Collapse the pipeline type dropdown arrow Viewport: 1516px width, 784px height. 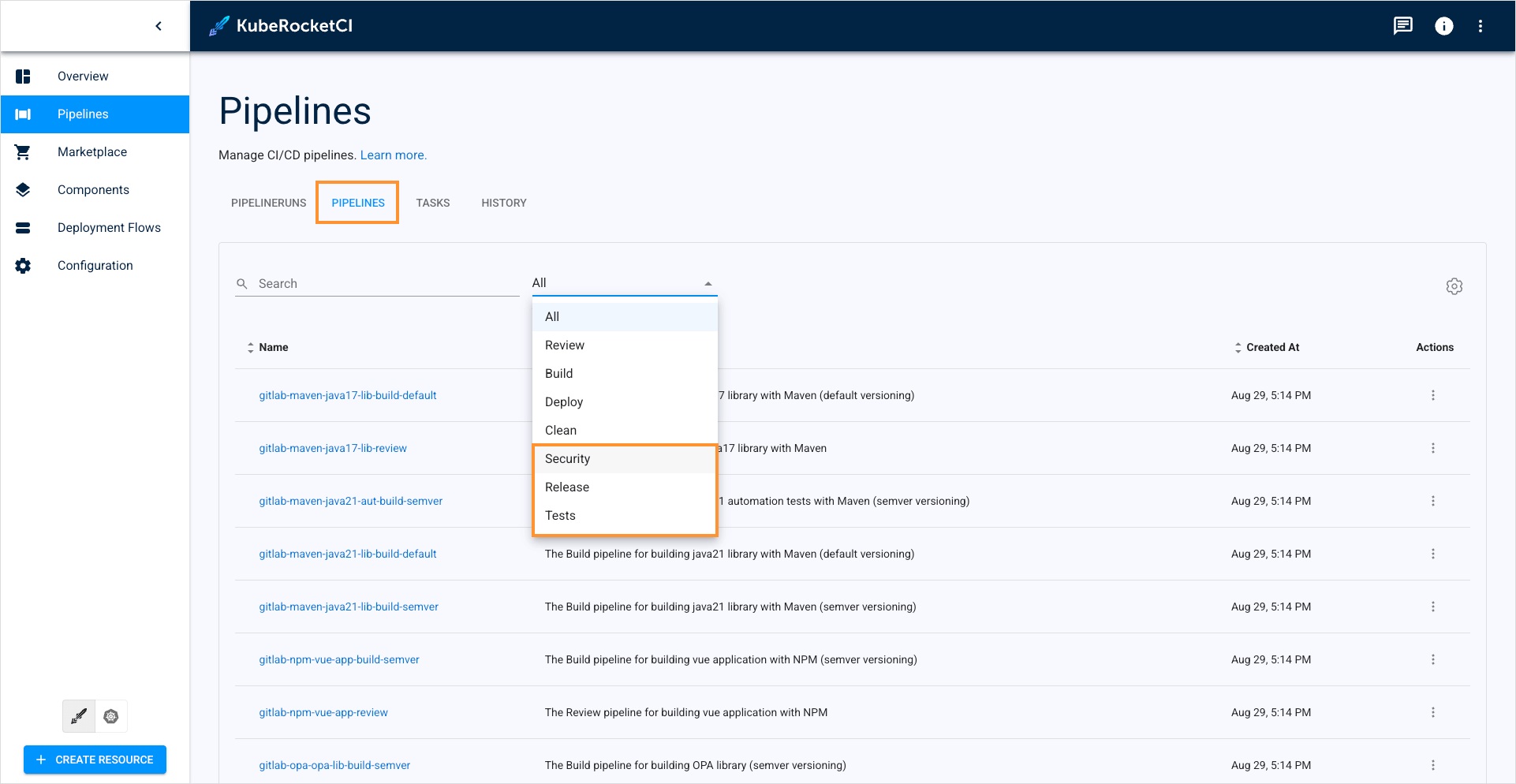[x=708, y=284]
